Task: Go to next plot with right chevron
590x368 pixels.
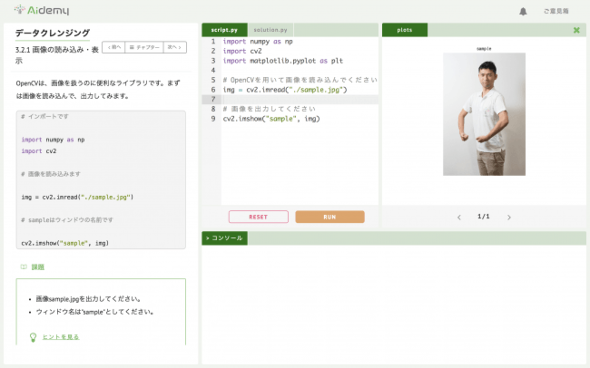Action: point(509,217)
